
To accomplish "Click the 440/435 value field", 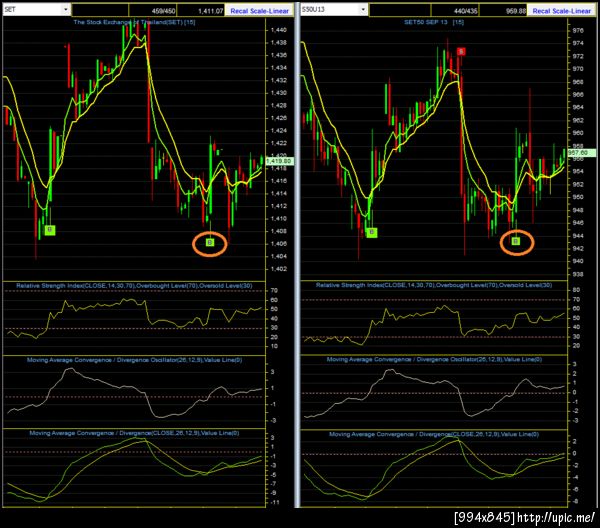I will click(x=455, y=11).
